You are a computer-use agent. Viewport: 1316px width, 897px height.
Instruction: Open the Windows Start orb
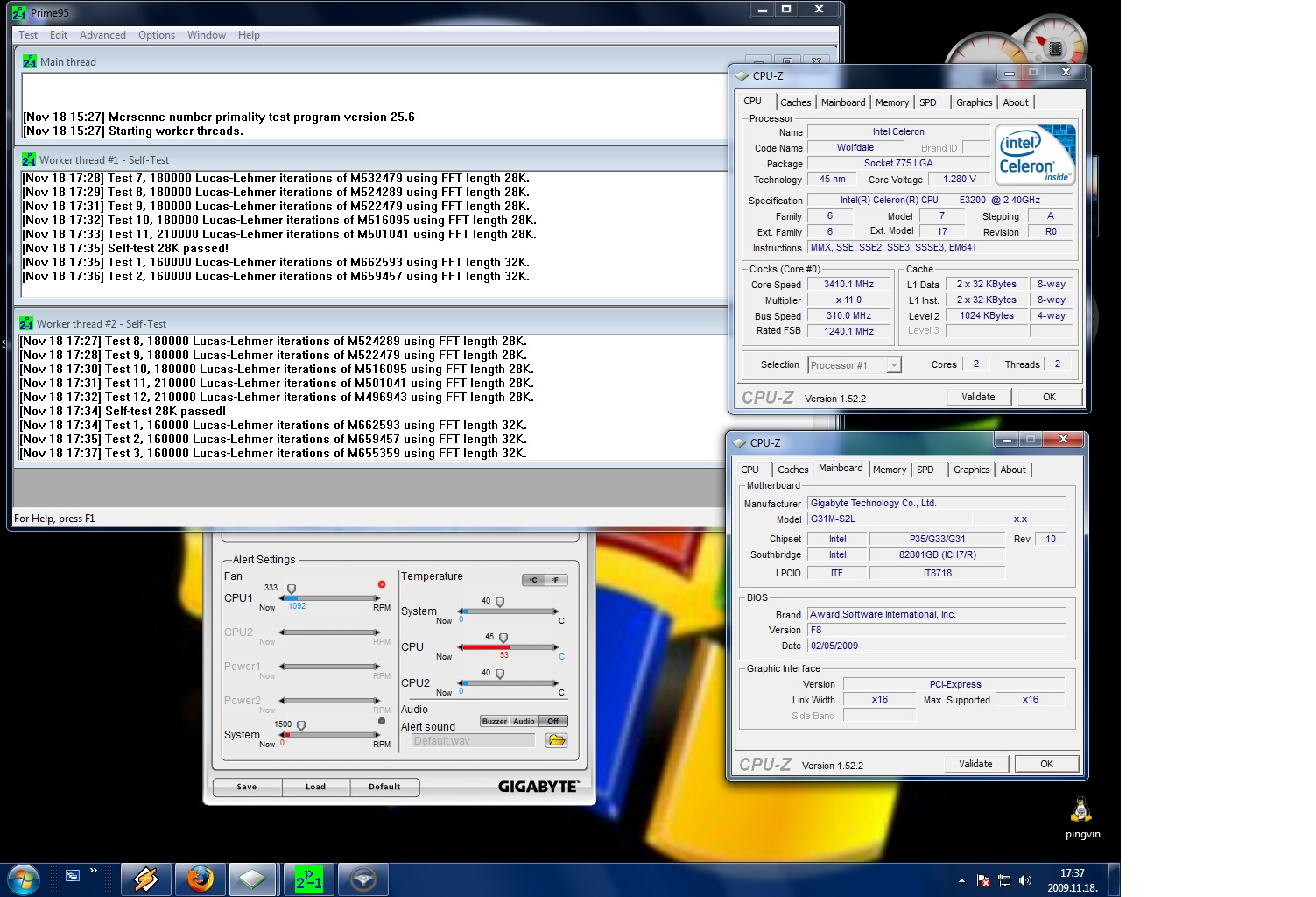[x=24, y=879]
